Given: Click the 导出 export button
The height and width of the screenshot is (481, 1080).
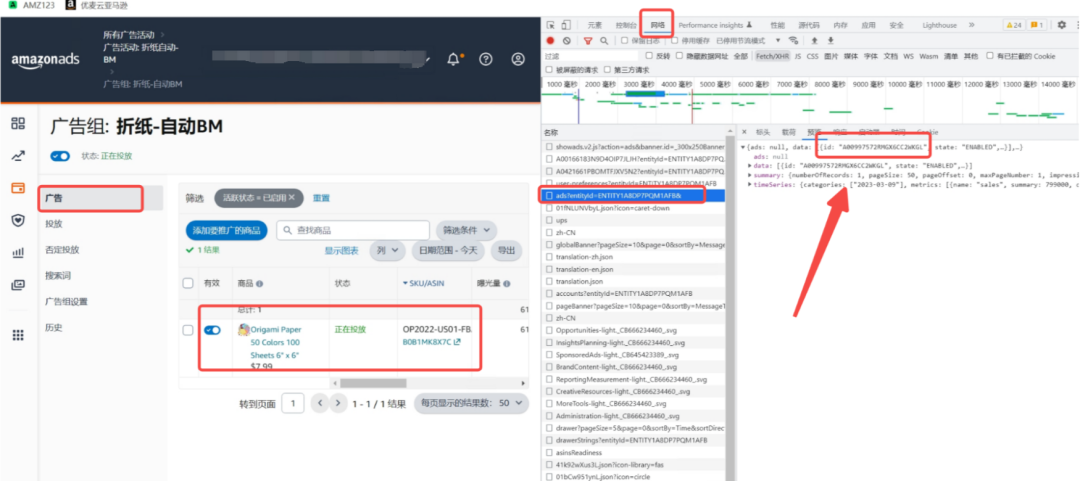Looking at the screenshot, I should pyautogui.click(x=506, y=250).
